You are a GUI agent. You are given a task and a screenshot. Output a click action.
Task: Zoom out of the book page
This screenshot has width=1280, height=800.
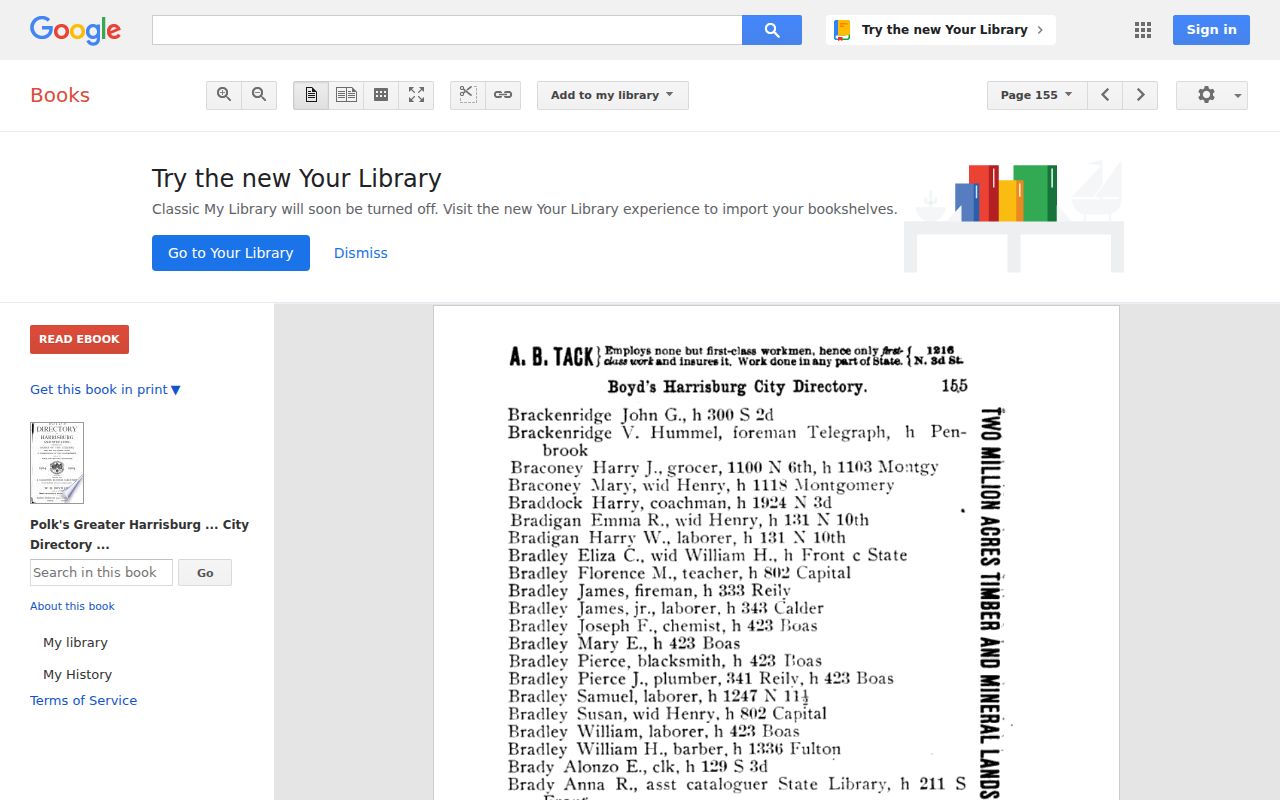coord(259,95)
